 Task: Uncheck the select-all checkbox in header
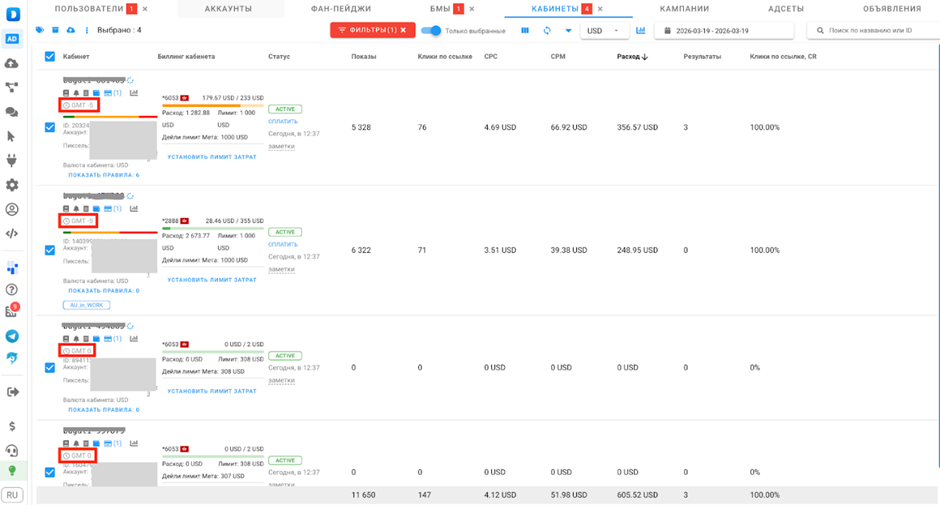point(50,57)
